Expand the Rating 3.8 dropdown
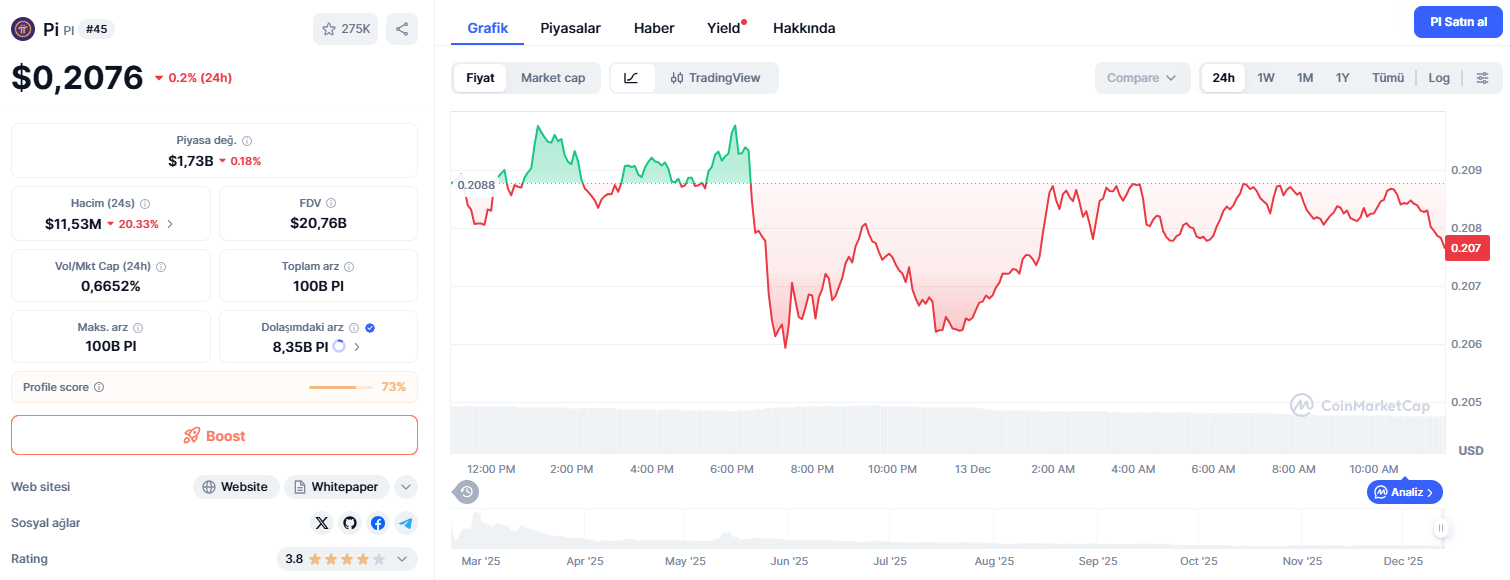 [x=402, y=559]
